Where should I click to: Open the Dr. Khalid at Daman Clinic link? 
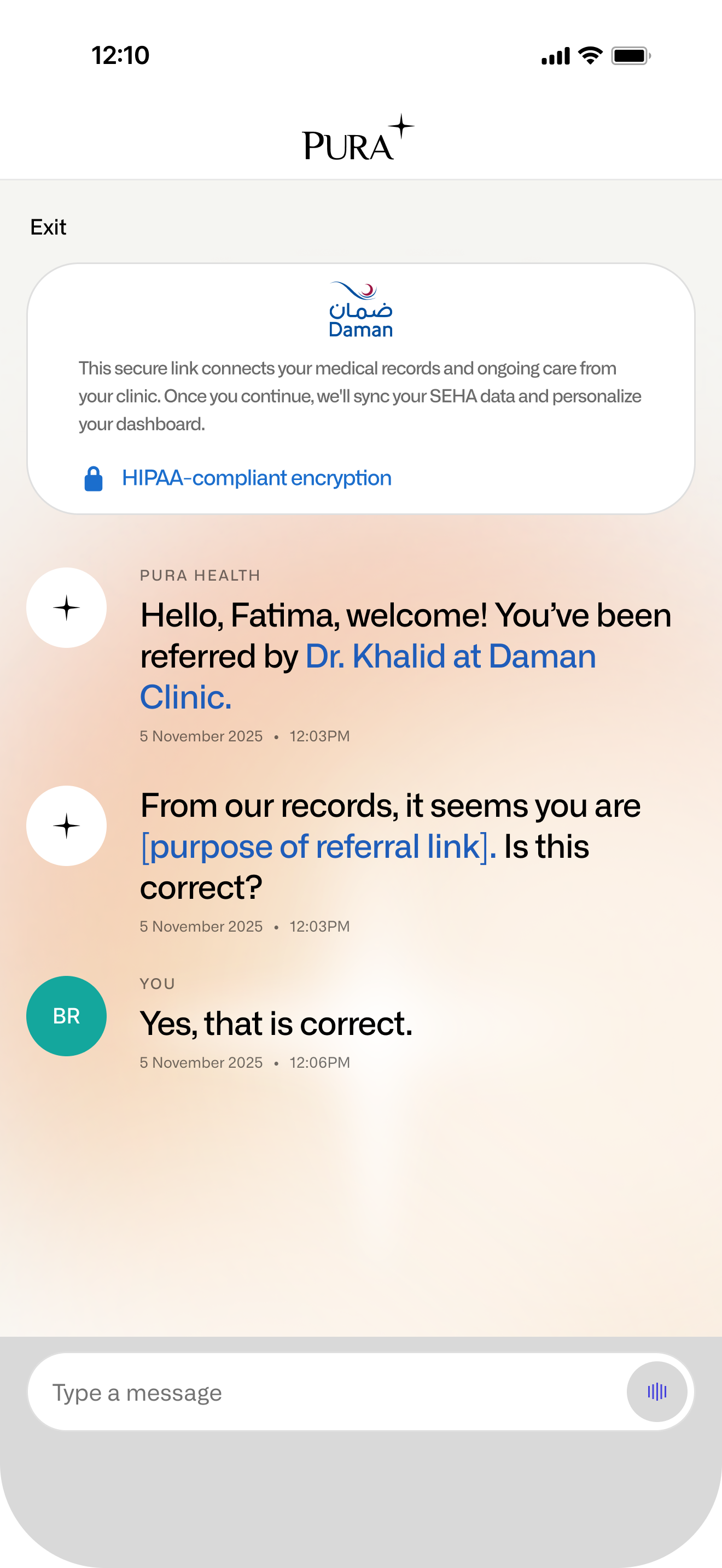[x=451, y=657]
